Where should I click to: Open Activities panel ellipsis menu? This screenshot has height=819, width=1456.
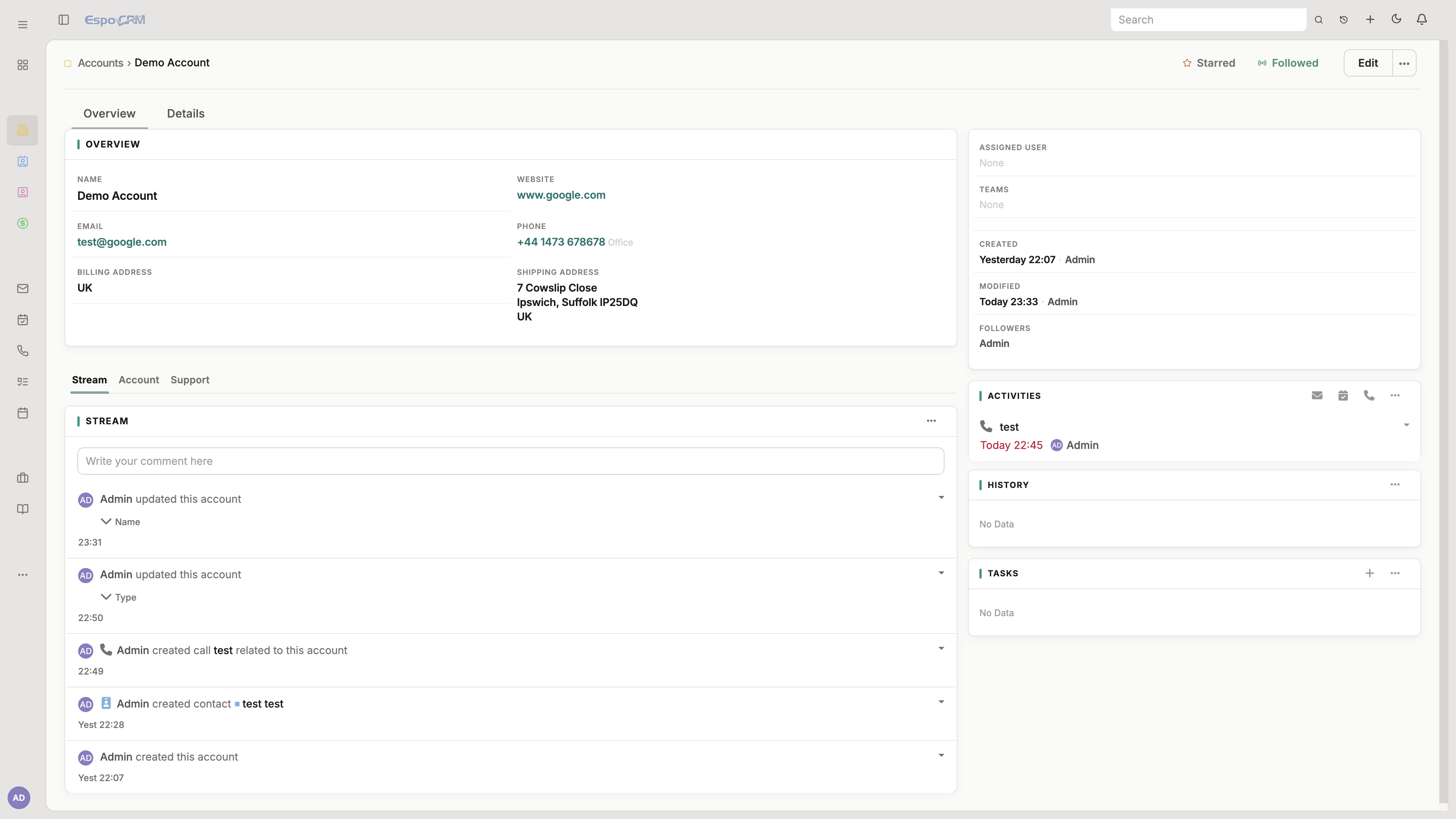(1395, 395)
